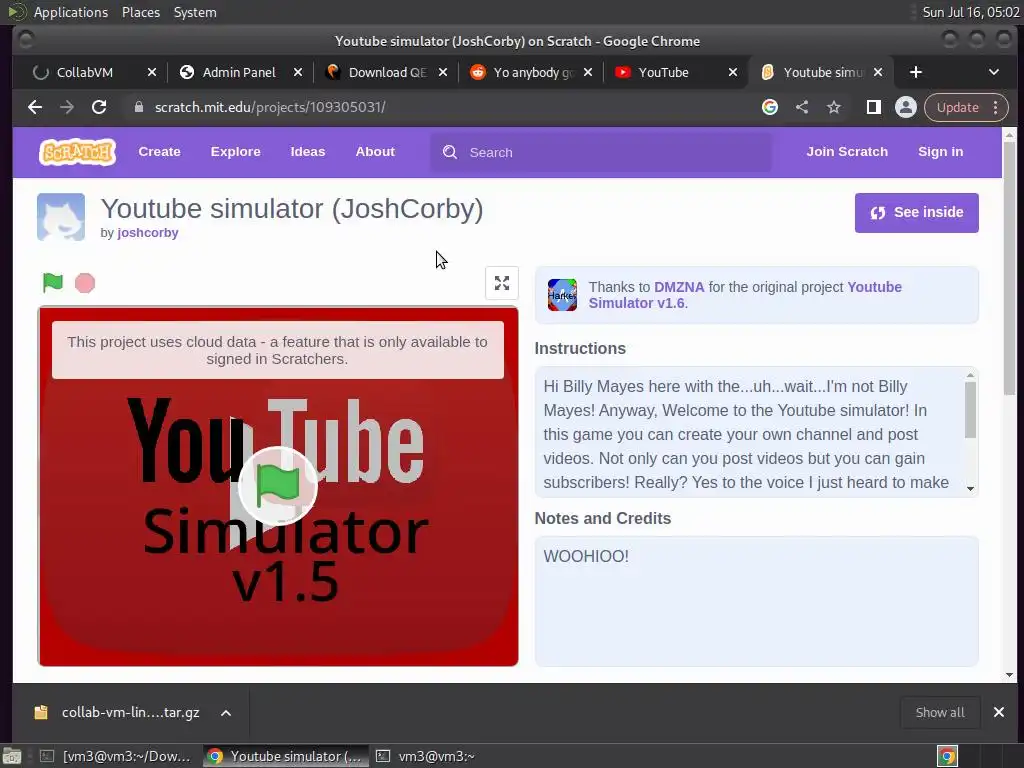Switch to the CollabVM tab
Image resolution: width=1024 pixels, height=768 pixels.
[84, 72]
